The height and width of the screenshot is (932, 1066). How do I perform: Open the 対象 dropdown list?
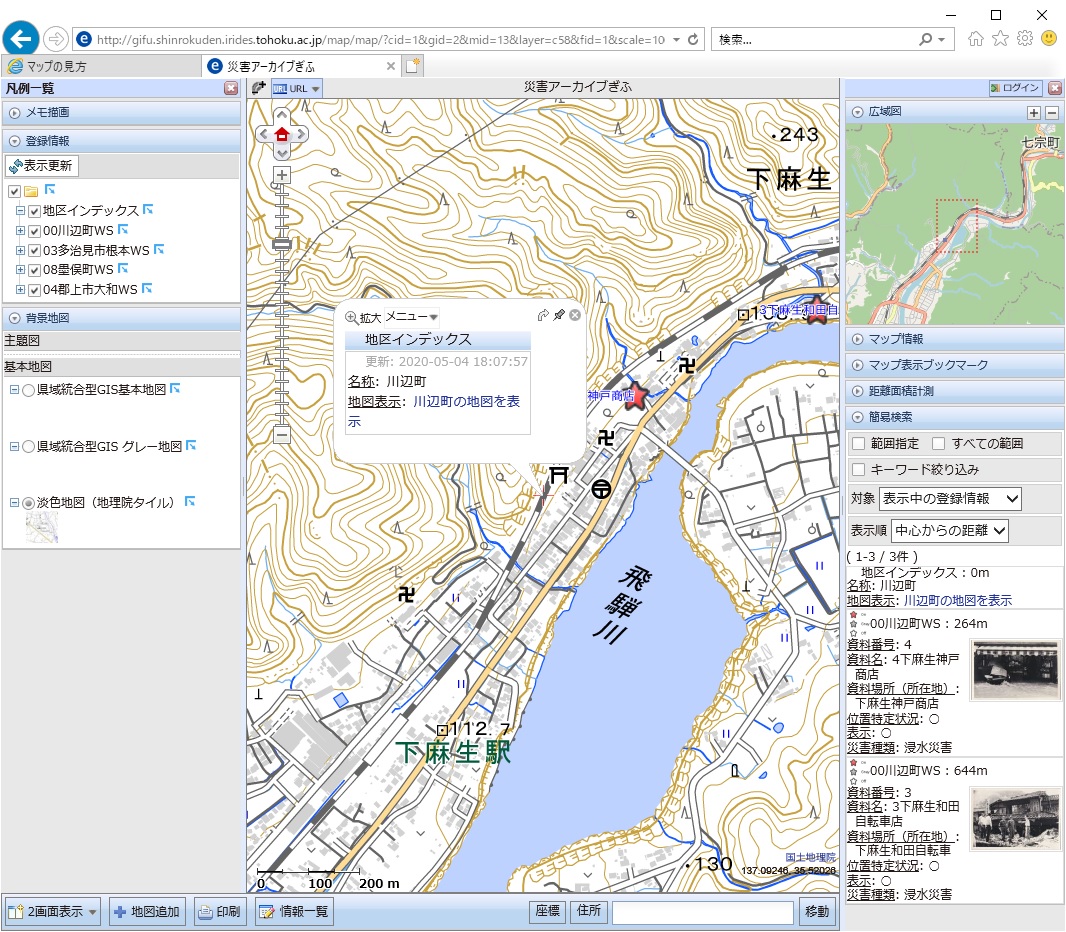pyautogui.click(x=950, y=498)
